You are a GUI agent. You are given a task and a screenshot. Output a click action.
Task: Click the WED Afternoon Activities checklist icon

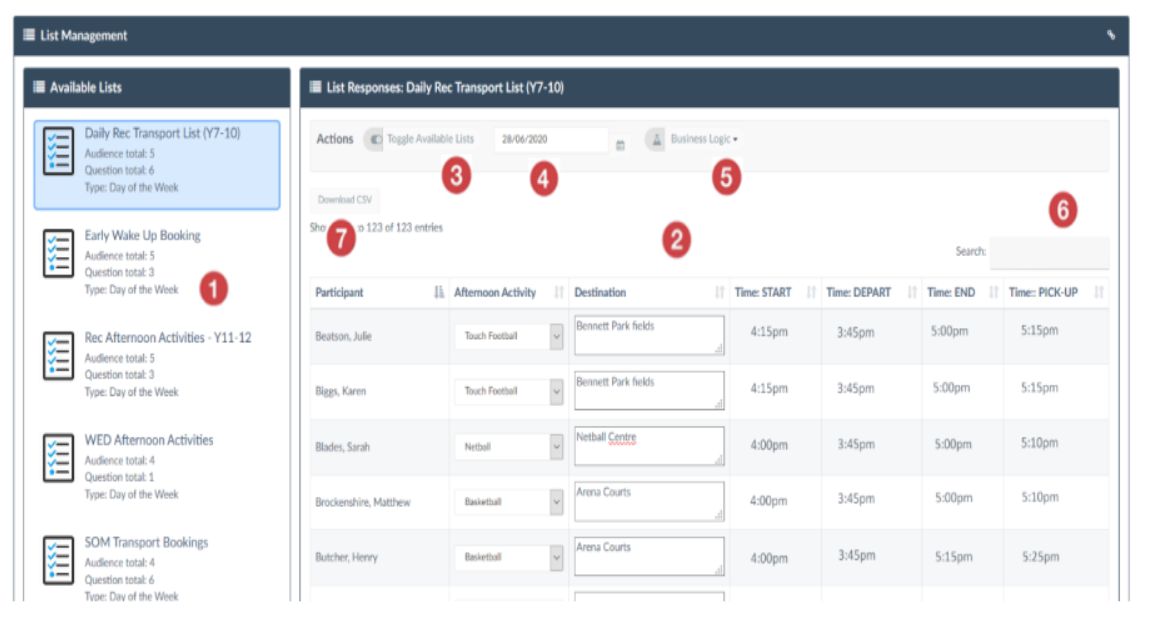(x=58, y=458)
